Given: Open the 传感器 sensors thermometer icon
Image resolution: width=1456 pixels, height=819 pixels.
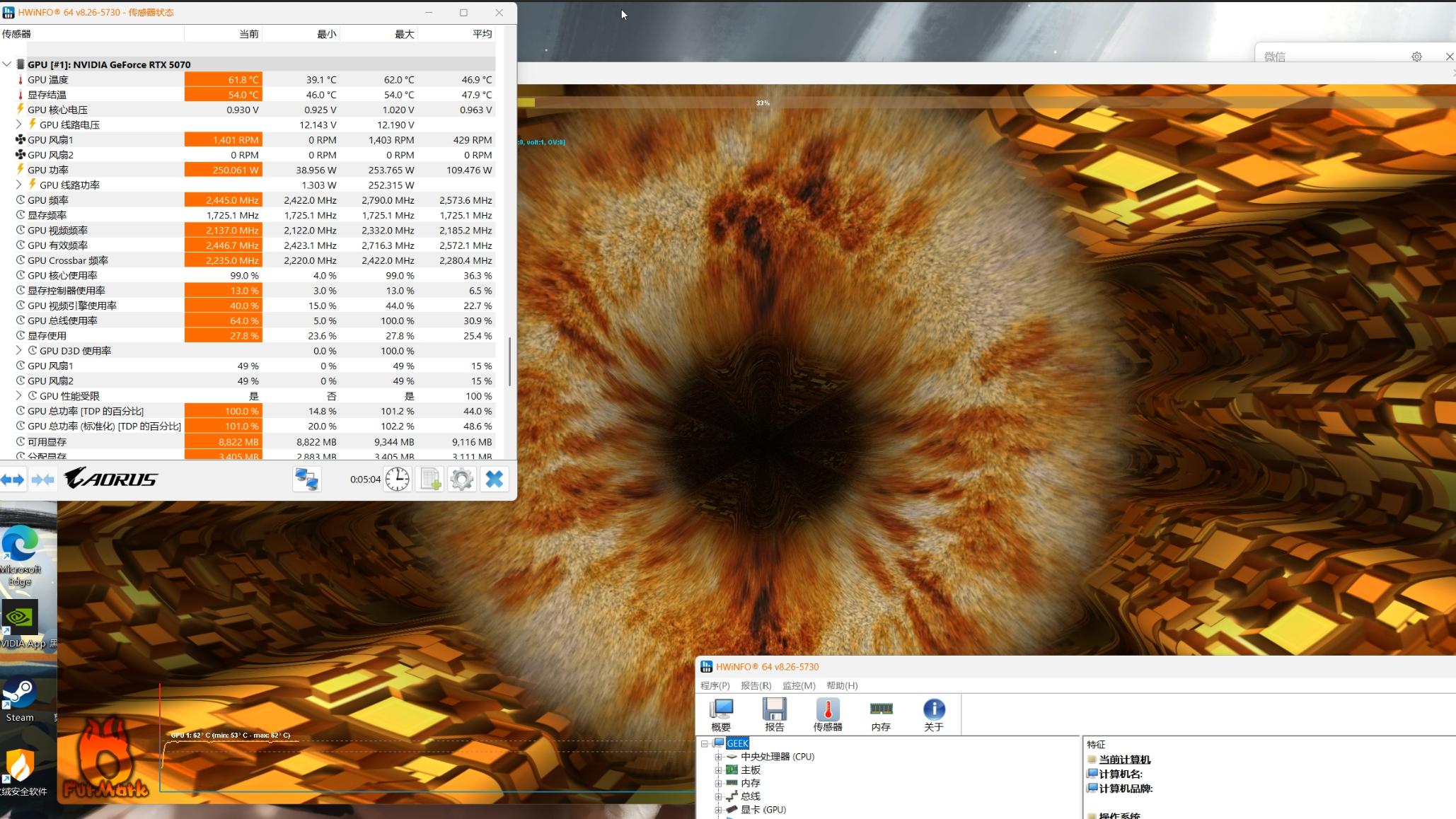Looking at the screenshot, I should tap(827, 714).
